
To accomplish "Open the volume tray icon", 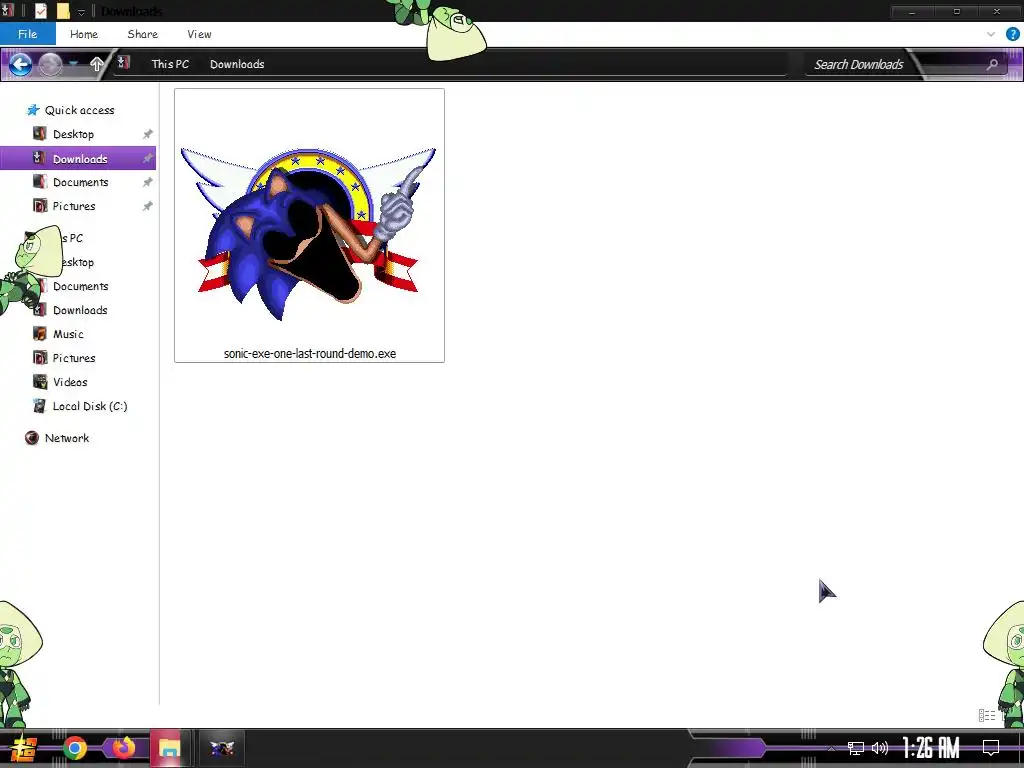I will tap(880, 748).
